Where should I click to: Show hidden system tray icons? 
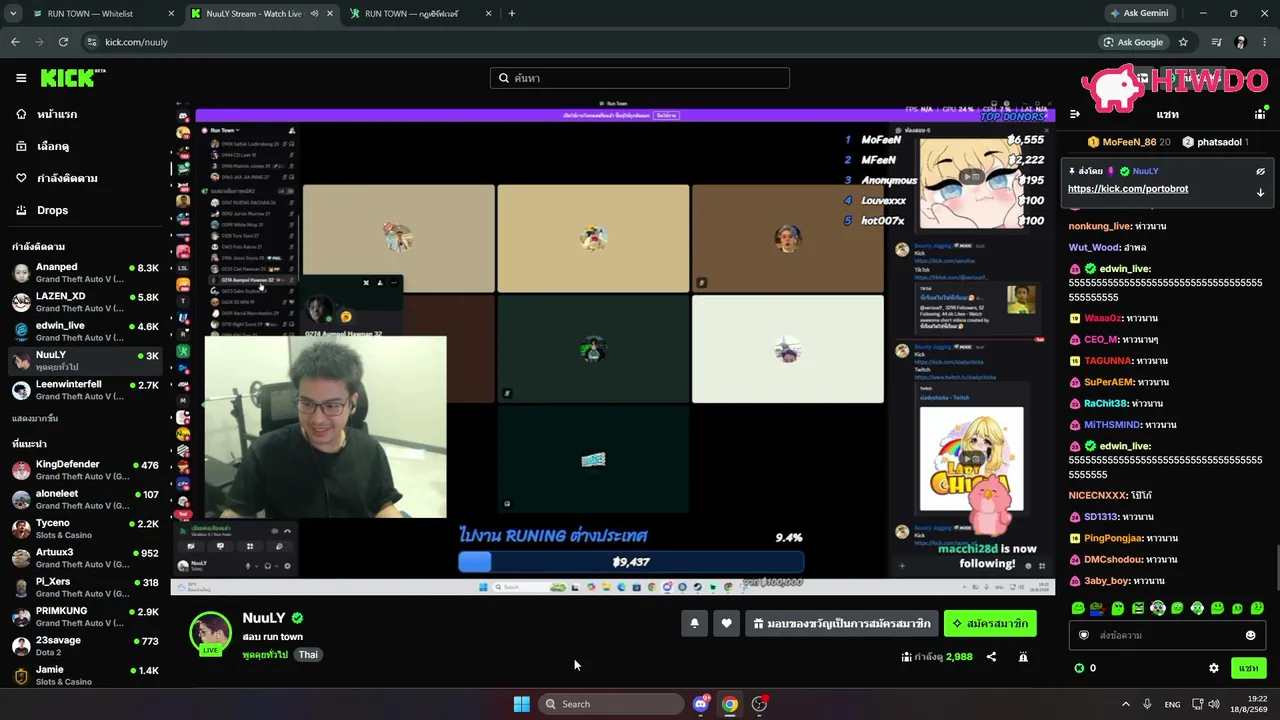pyautogui.click(x=1125, y=704)
